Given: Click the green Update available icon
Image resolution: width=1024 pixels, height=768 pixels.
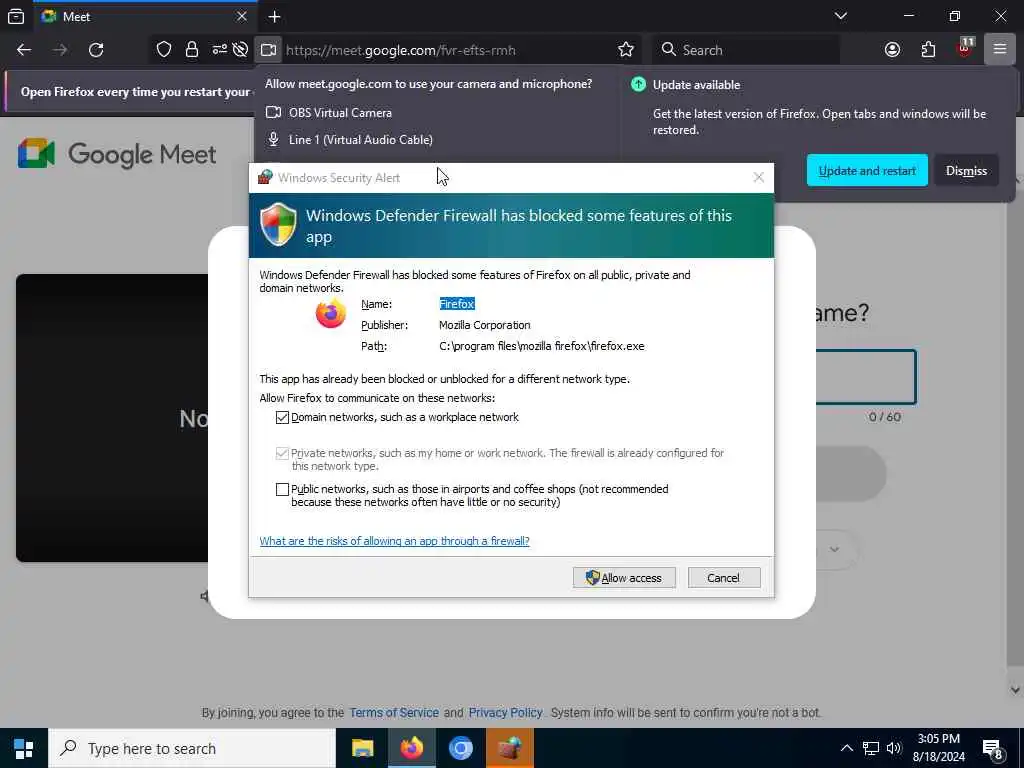Looking at the screenshot, I should pyautogui.click(x=638, y=84).
